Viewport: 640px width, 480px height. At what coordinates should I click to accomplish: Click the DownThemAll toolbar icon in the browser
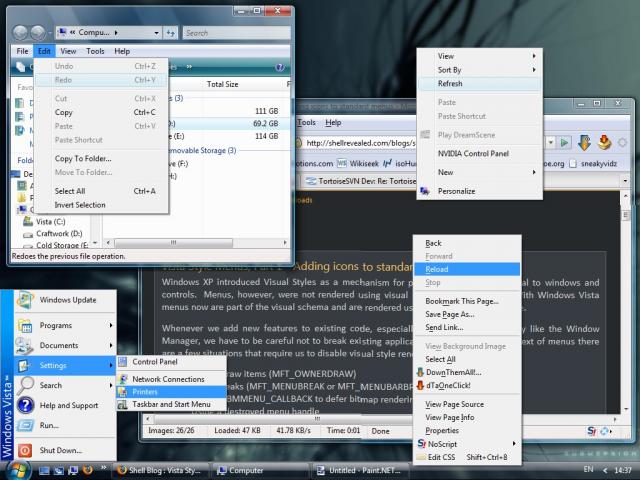[584, 142]
